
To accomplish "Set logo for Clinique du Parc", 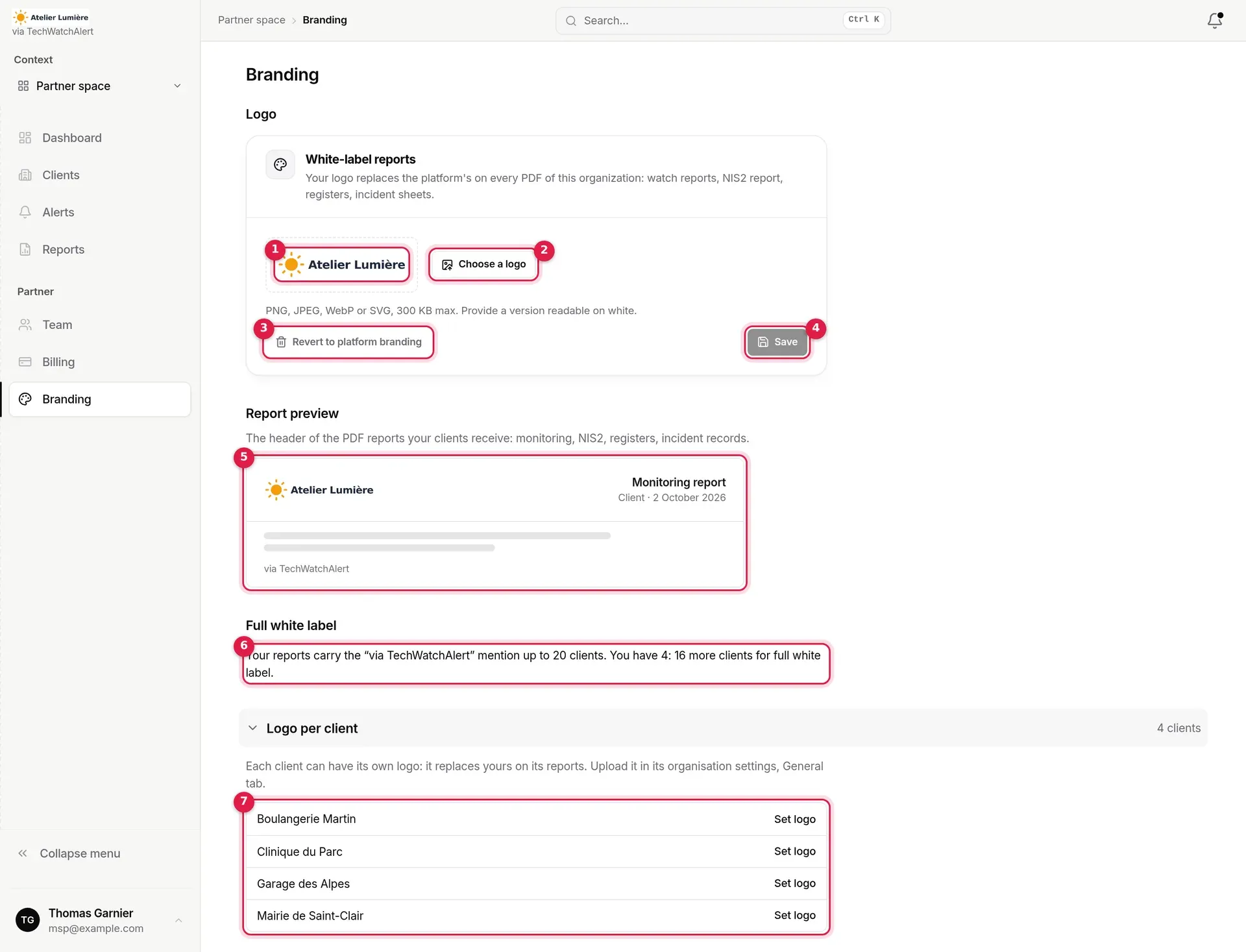I will tap(794, 851).
